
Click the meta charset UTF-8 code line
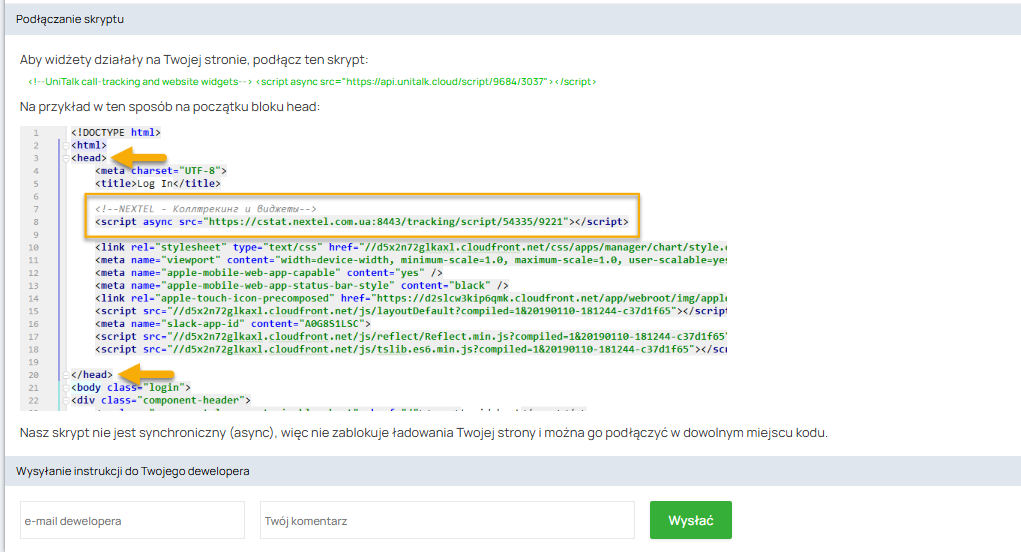tap(162, 171)
